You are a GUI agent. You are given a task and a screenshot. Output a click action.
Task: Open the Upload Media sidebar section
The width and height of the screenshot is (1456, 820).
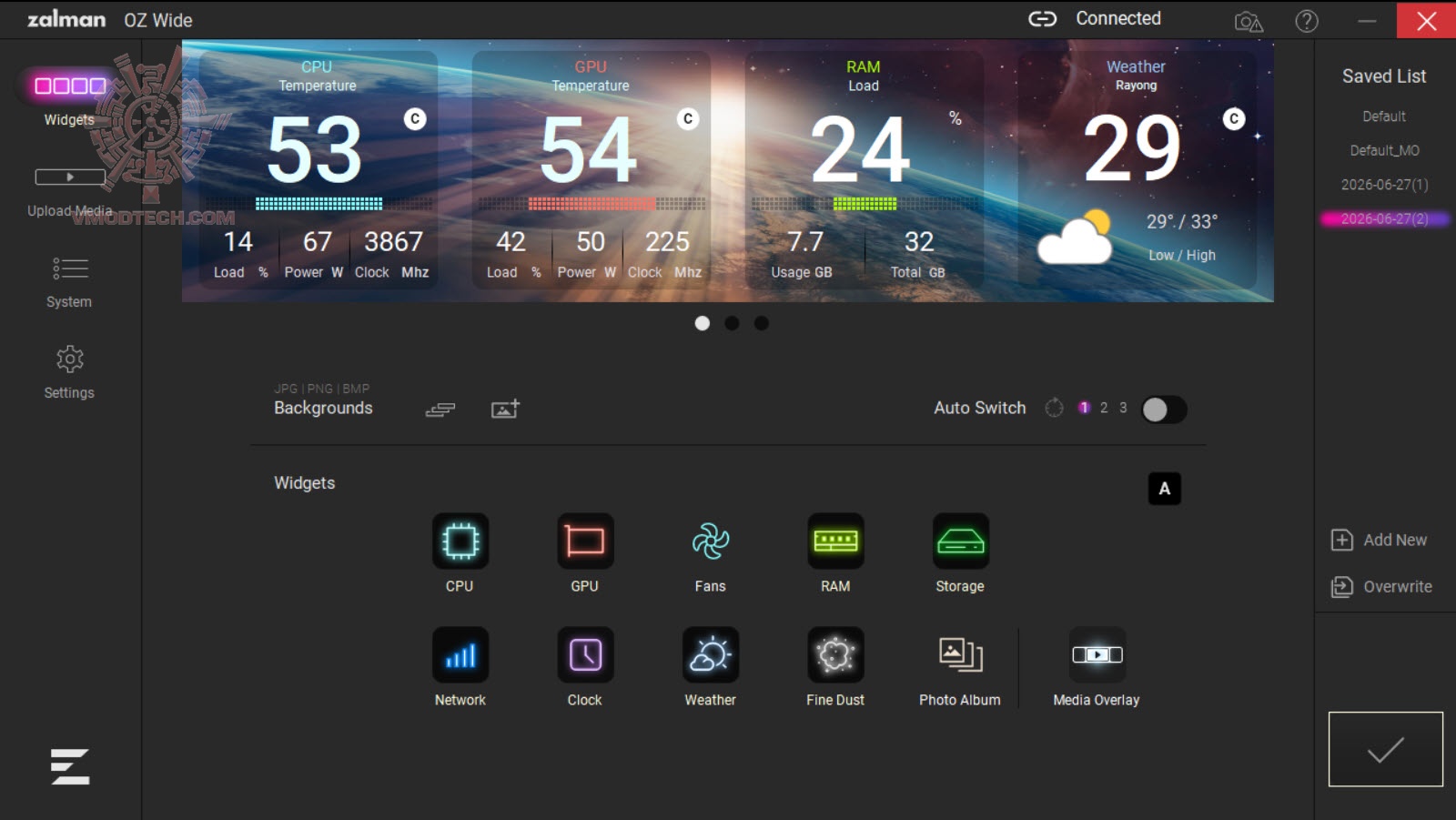point(70,192)
